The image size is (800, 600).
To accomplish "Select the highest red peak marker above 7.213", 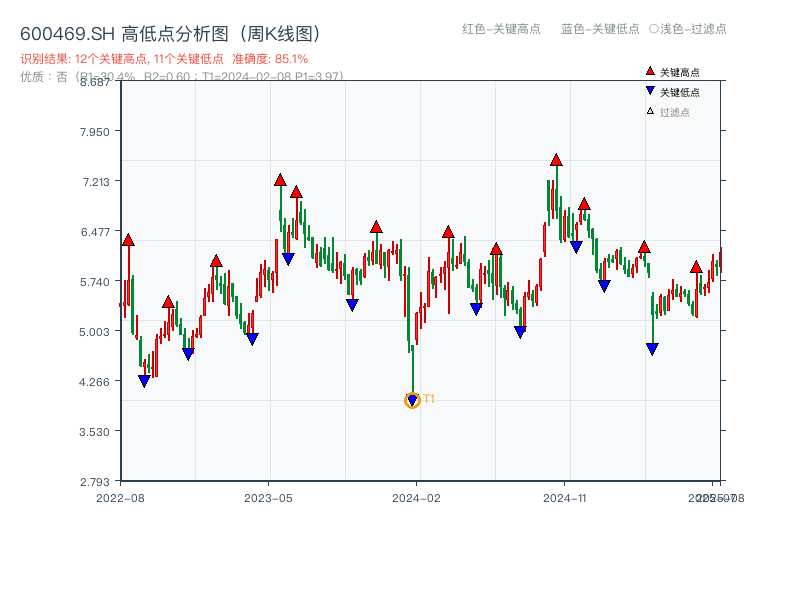I will tap(556, 160).
